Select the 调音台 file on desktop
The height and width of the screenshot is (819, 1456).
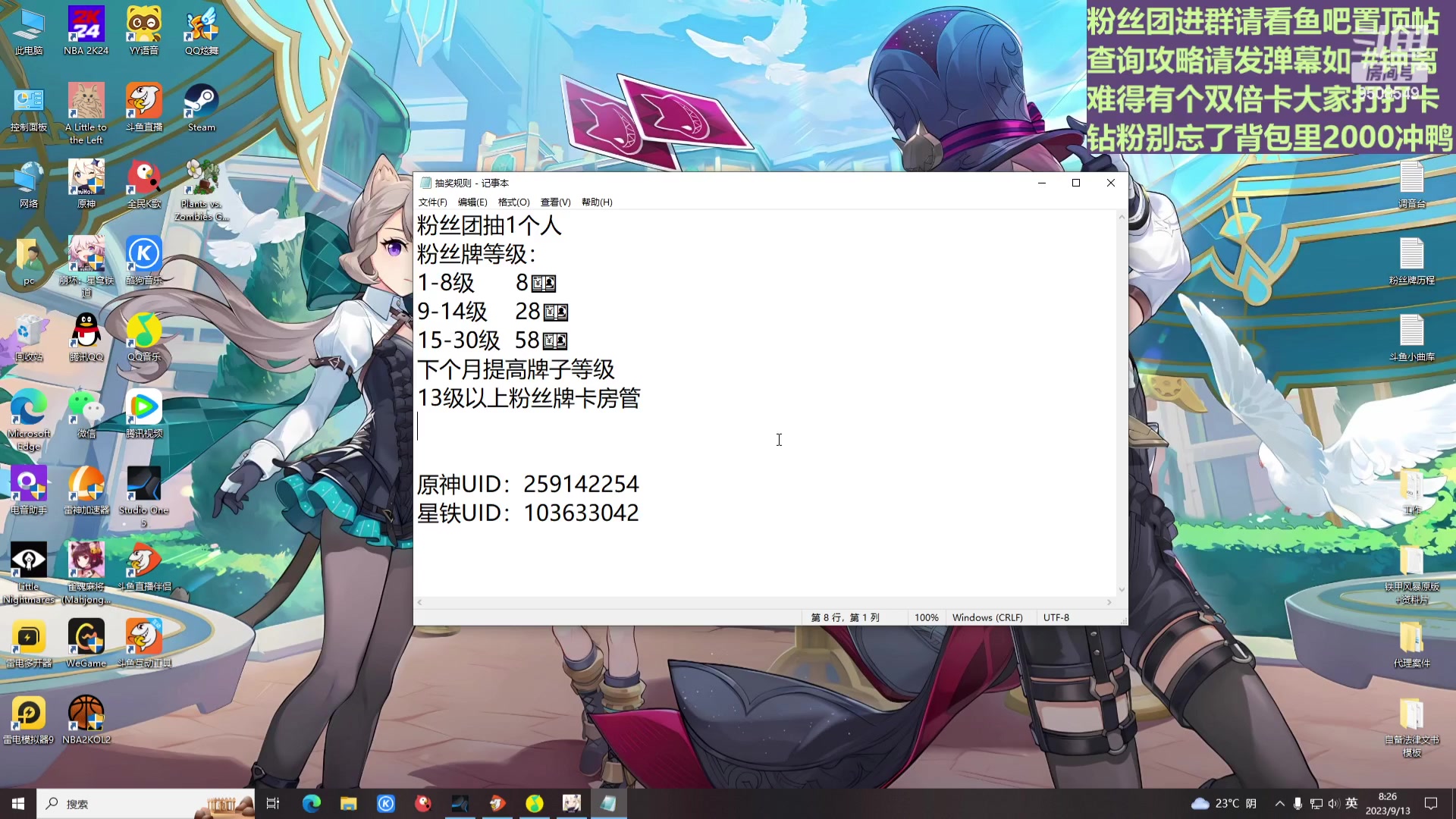pyautogui.click(x=1411, y=184)
